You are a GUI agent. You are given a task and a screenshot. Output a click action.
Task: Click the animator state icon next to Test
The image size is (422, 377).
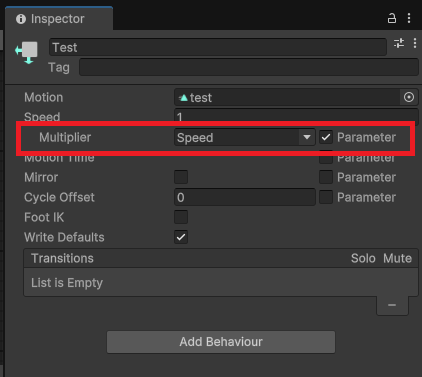(x=27, y=52)
